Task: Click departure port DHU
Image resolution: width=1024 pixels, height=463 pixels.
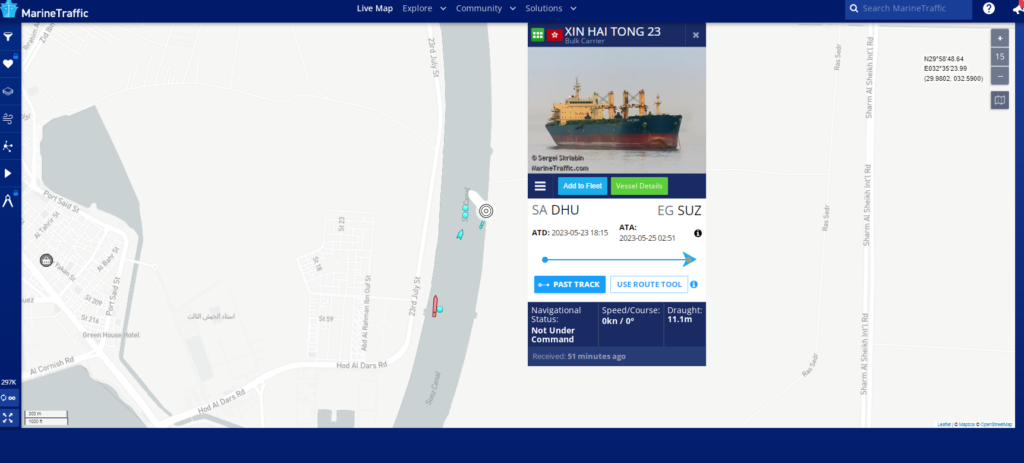Action: pos(565,210)
